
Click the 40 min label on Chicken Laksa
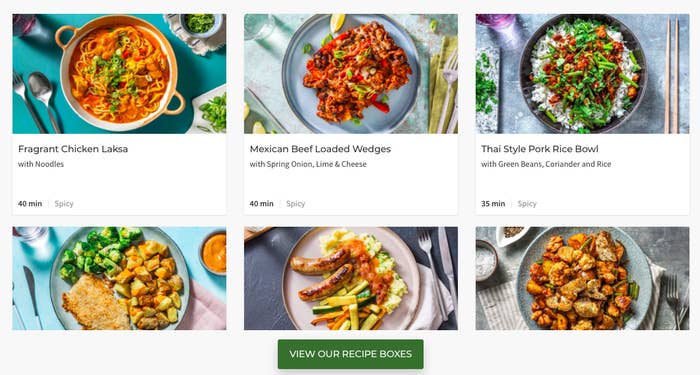coord(30,204)
